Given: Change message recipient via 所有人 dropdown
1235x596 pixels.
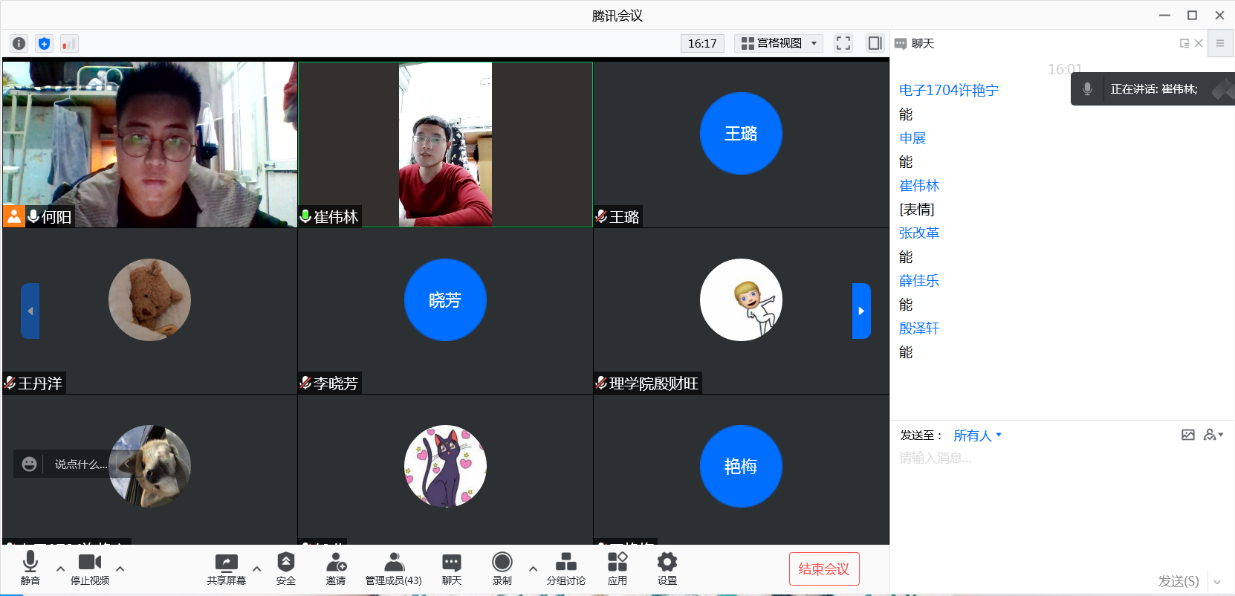Looking at the screenshot, I should click(978, 434).
